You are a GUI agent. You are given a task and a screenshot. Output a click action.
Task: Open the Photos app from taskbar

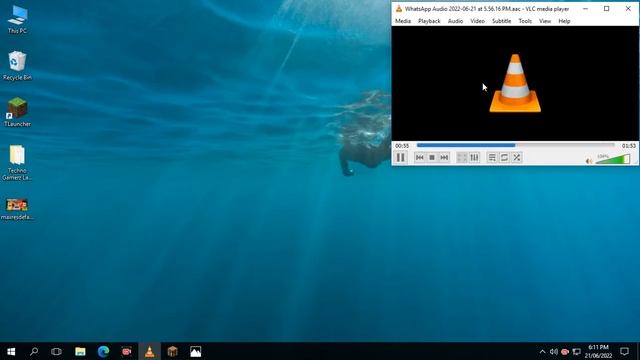(x=196, y=351)
